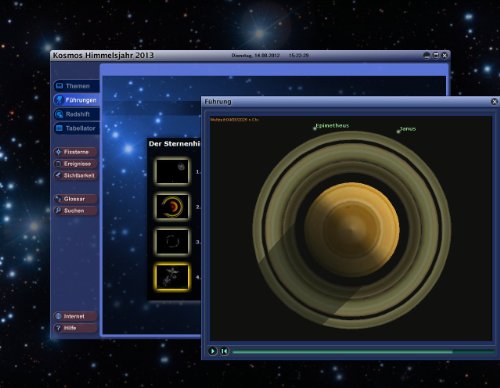Click the green tour progress bar
Viewport: 500px width, 388px height.
coord(363,352)
